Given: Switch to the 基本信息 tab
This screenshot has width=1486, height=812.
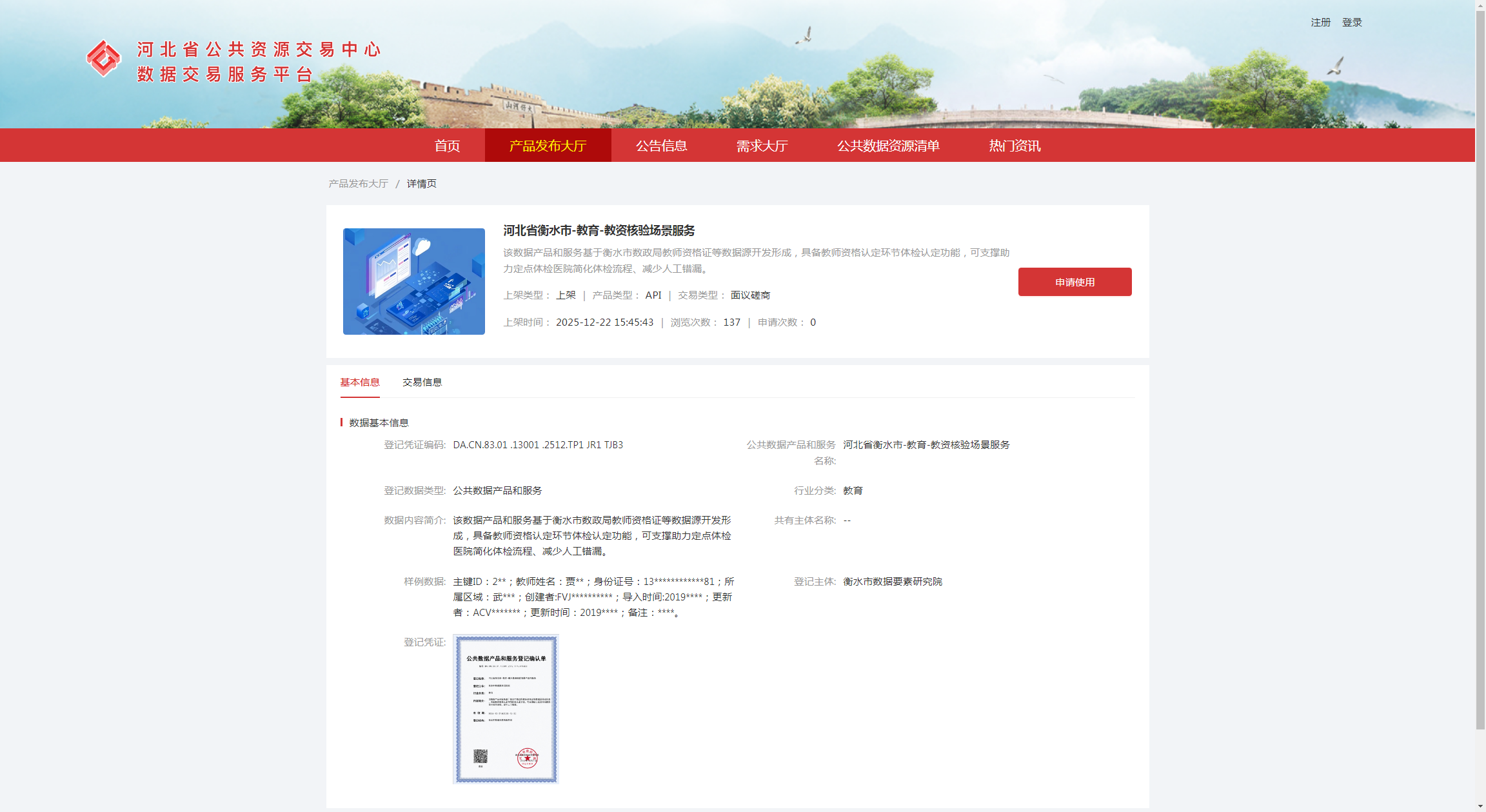Looking at the screenshot, I should [x=359, y=382].
